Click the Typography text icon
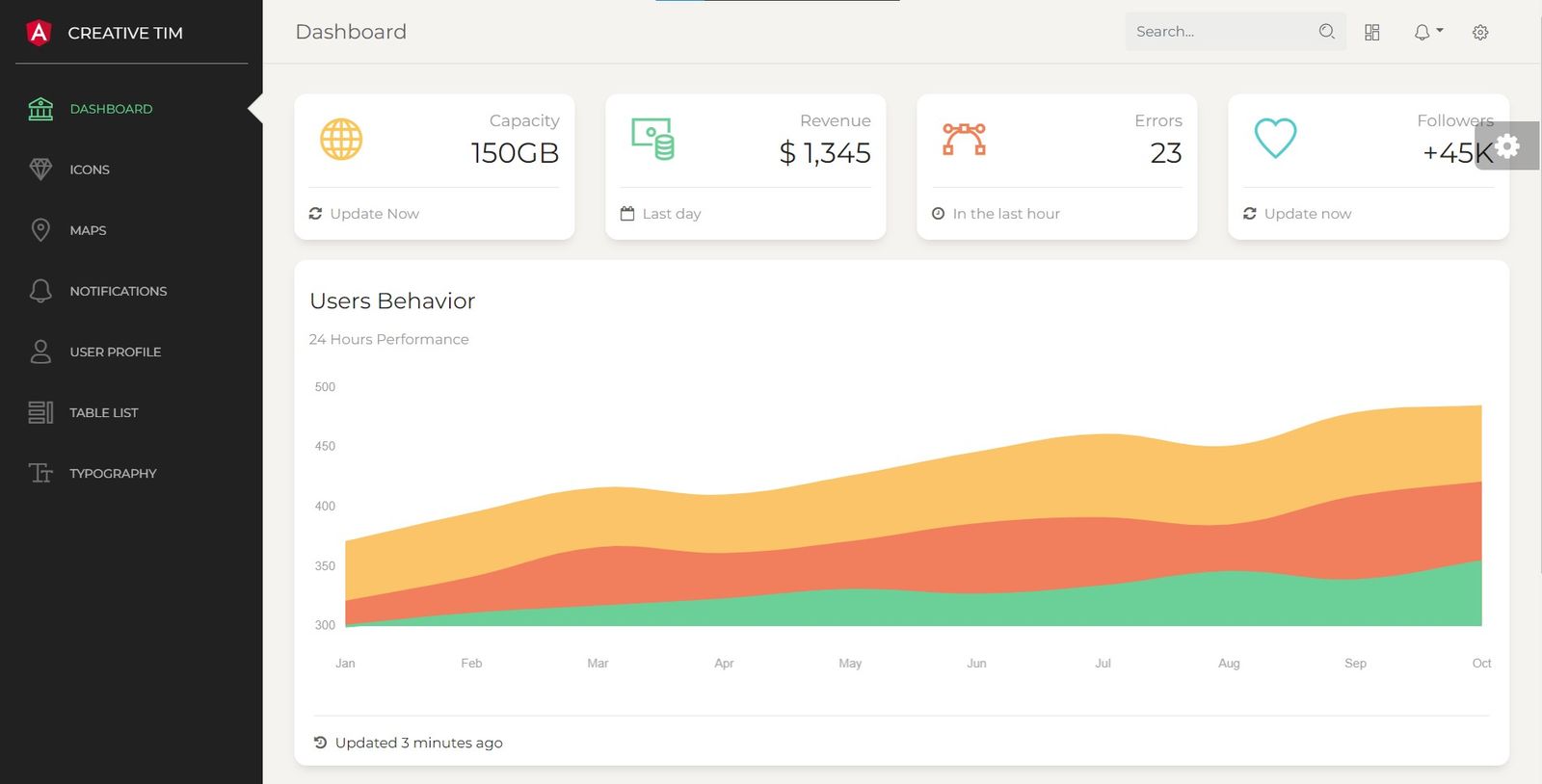 (x=40, y=473)
